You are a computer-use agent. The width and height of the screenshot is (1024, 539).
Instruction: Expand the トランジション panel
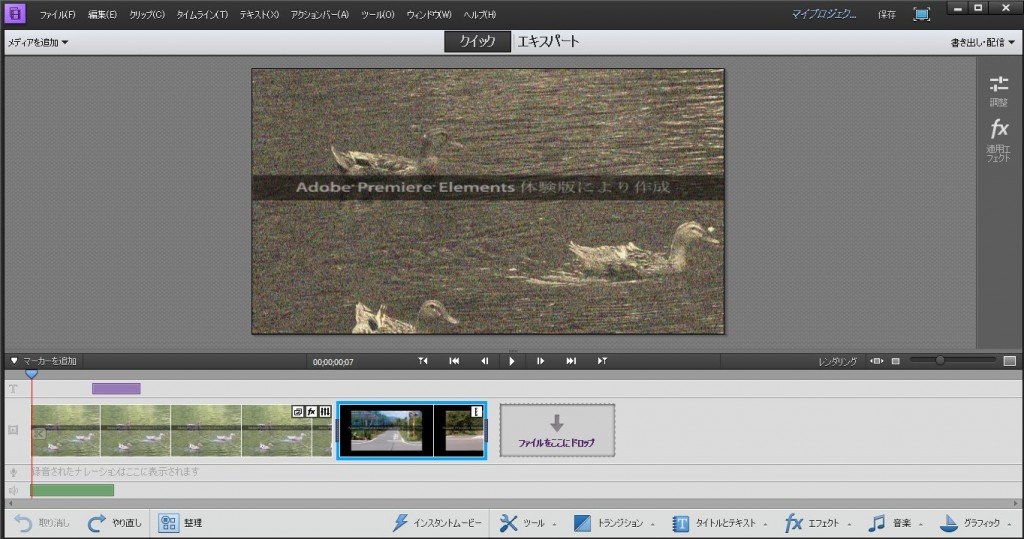pos(614,523)
